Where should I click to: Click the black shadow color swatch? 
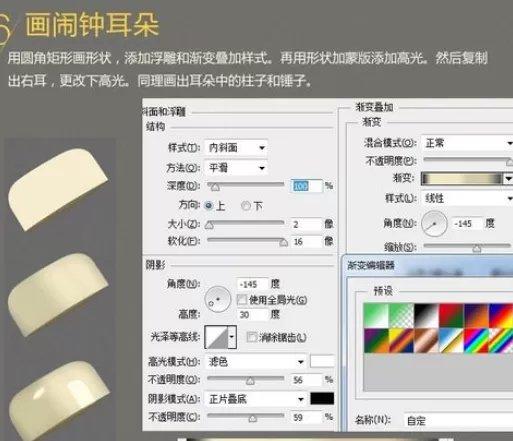(x=322, y=398)
